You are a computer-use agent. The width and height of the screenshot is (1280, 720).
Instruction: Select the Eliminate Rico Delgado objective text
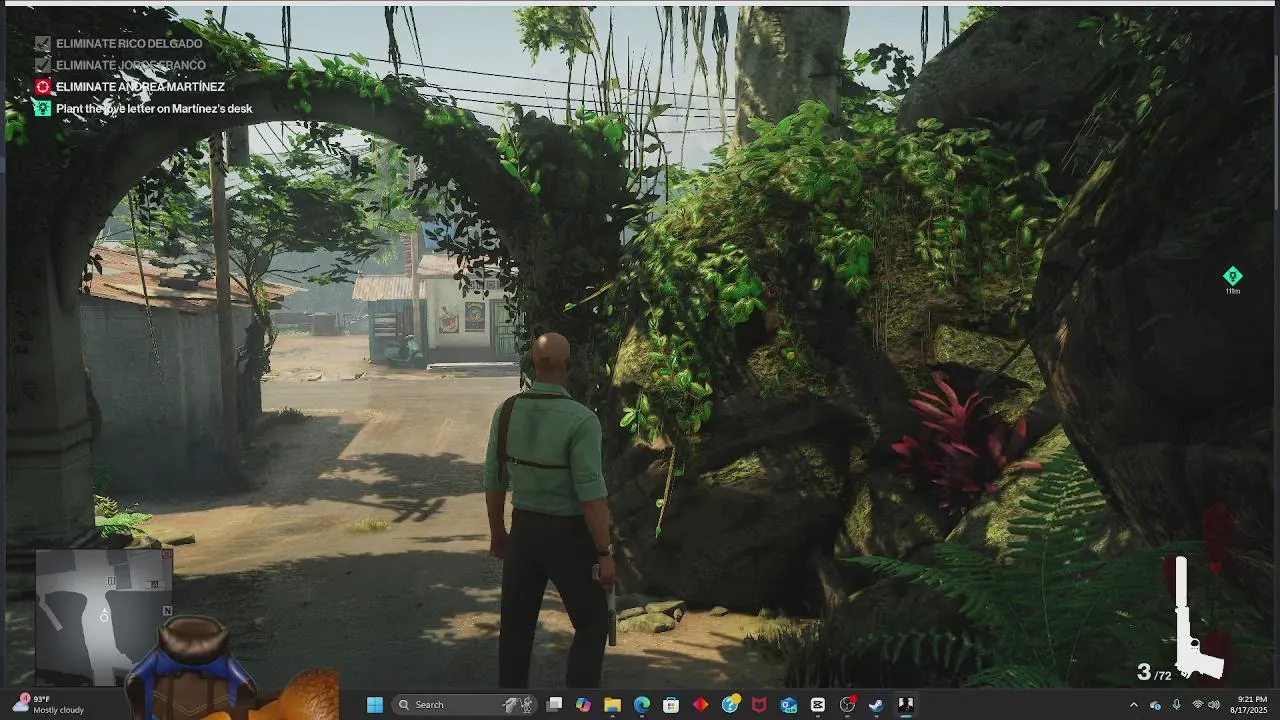(x=129, y=44)
